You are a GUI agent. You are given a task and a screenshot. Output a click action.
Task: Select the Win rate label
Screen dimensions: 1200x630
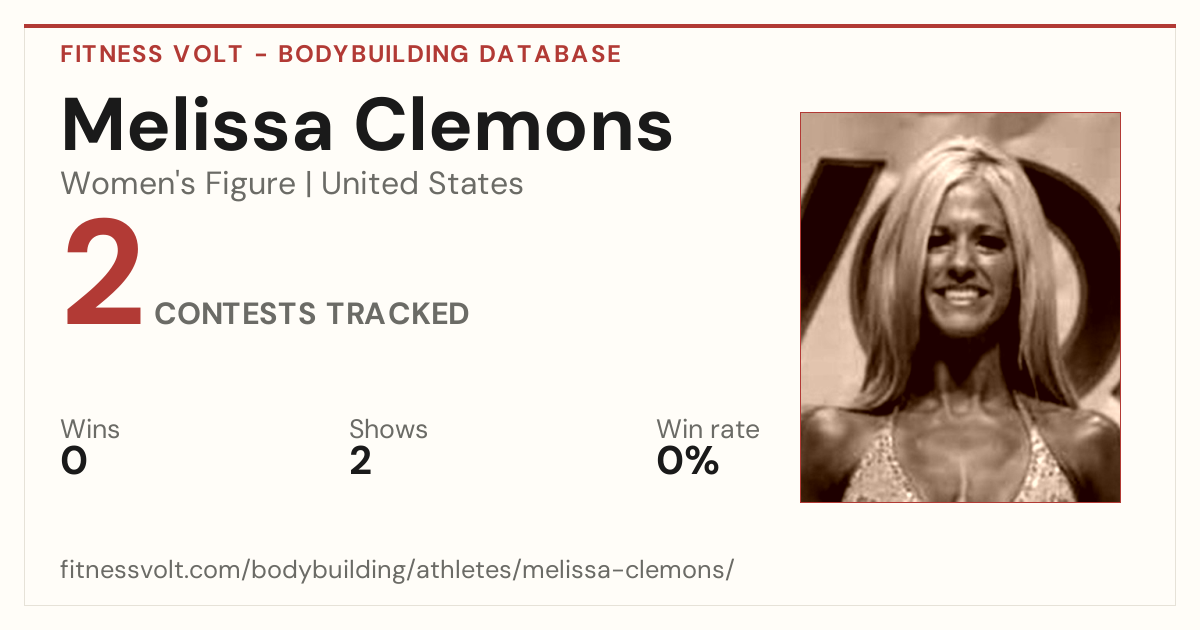tap(707, 429)
